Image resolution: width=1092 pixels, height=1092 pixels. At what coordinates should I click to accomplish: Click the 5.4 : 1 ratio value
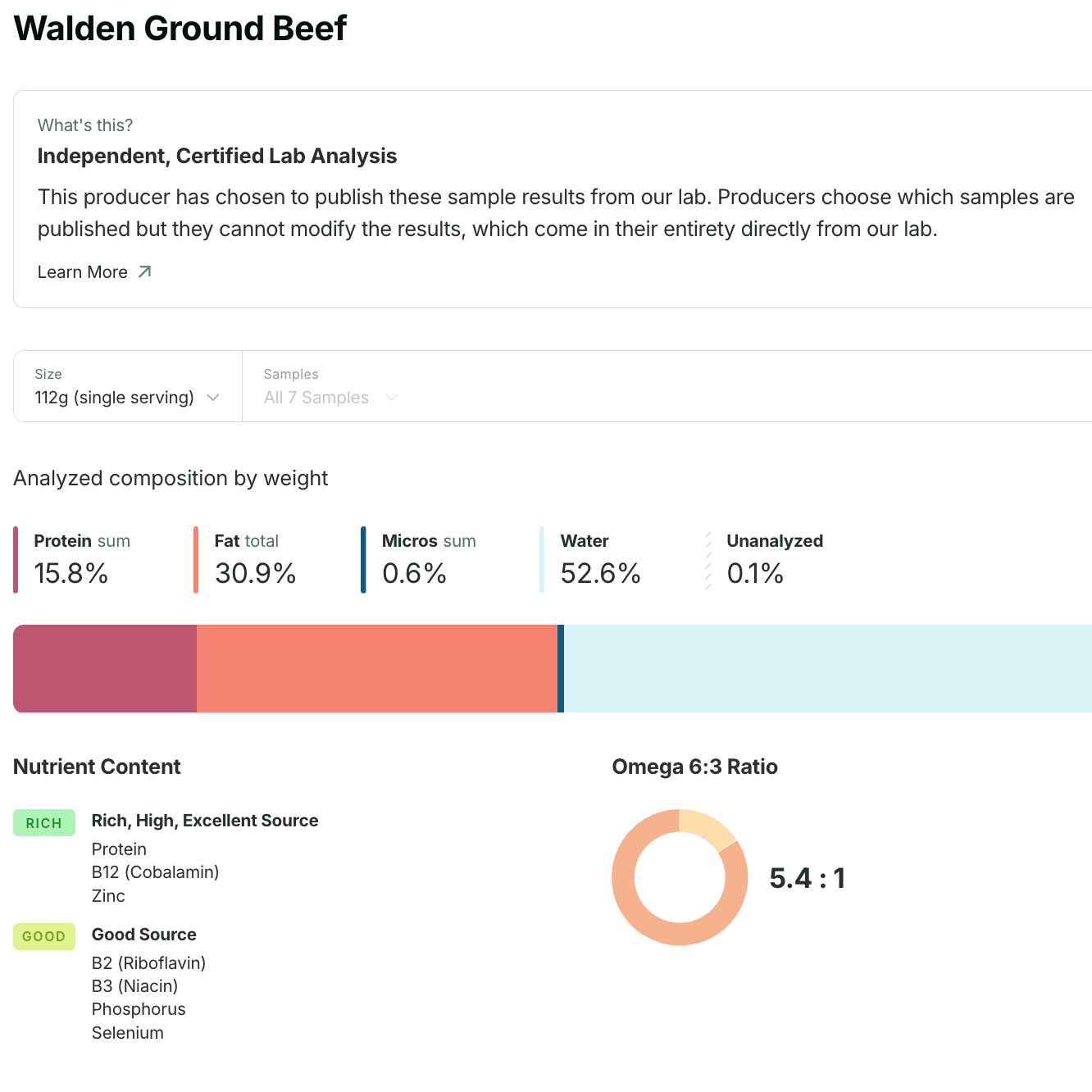(x=806, y=878)
